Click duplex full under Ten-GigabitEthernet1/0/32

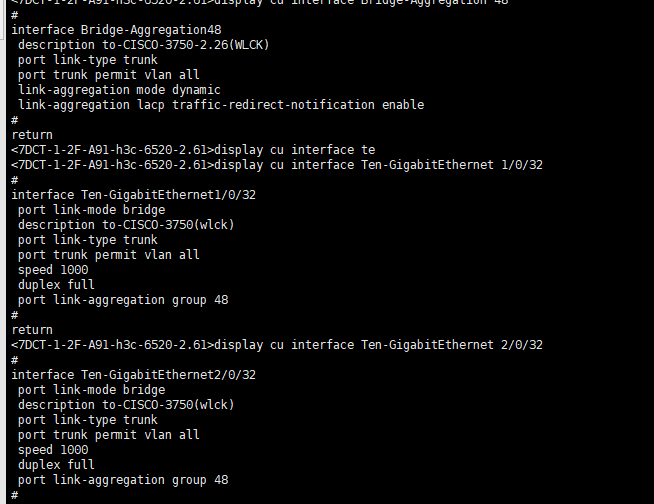(x=56, y=285)
